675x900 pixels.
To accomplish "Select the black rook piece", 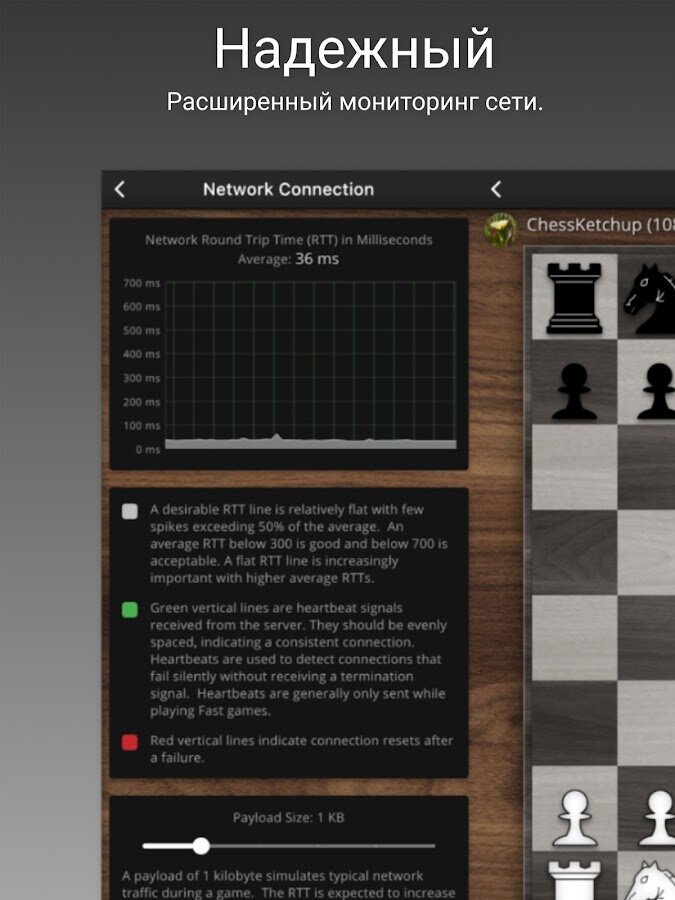I will [x=574, y=297].
